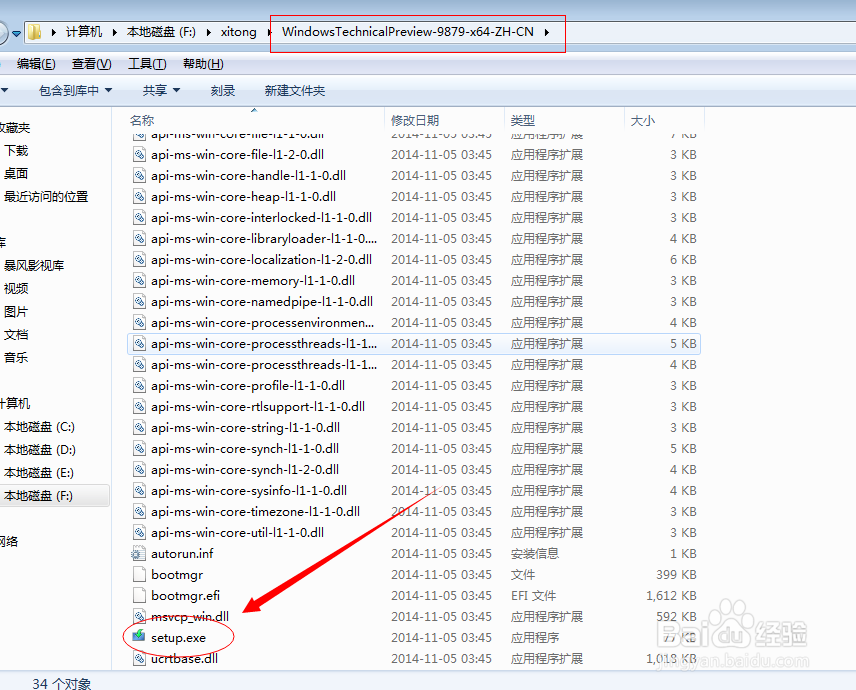The image size is (856, 690).
Task: Click the bootmgr file icon
Action: tap(139, 574)
